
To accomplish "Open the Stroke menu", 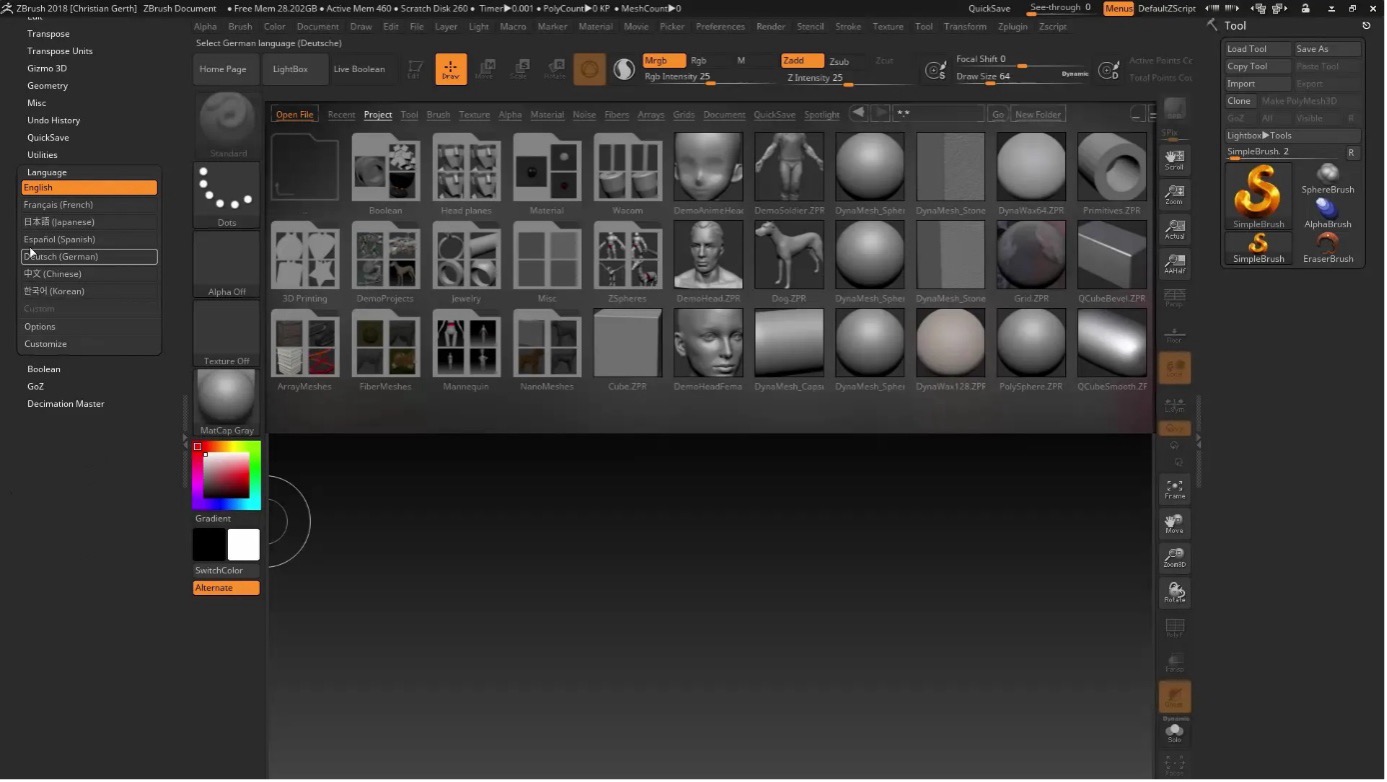I will click(848, 27).
